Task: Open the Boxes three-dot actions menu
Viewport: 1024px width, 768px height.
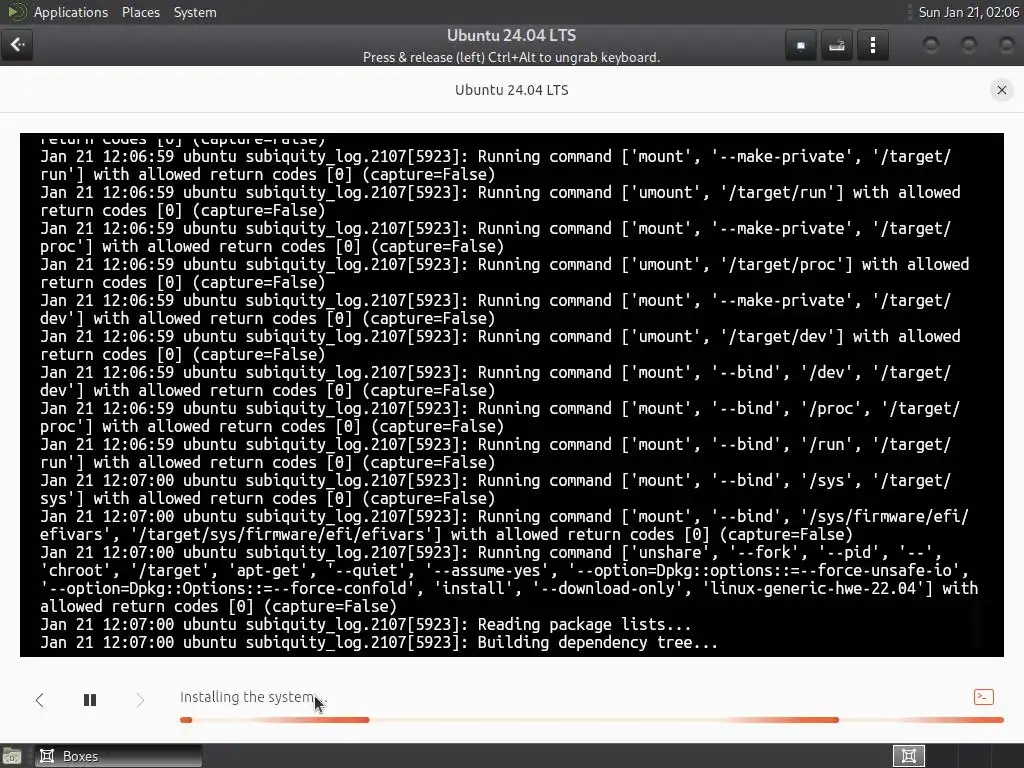Action: [872, 45]
